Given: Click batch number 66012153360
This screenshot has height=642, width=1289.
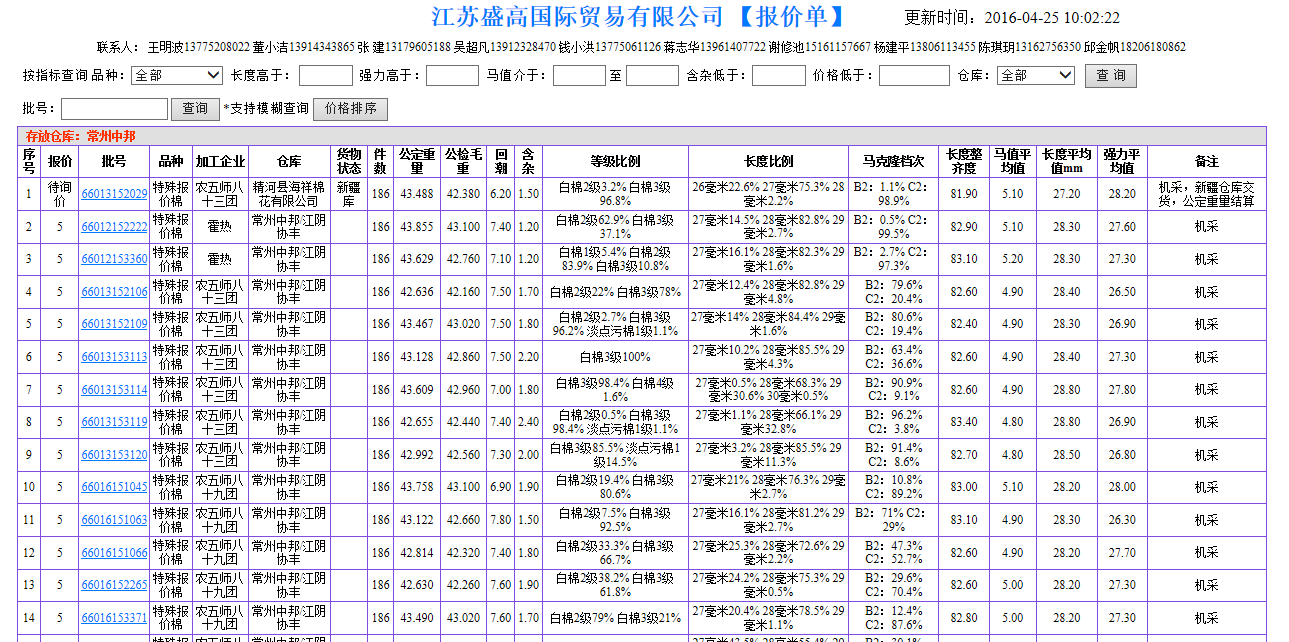Looking at the screenshot, I should [114, 260].
